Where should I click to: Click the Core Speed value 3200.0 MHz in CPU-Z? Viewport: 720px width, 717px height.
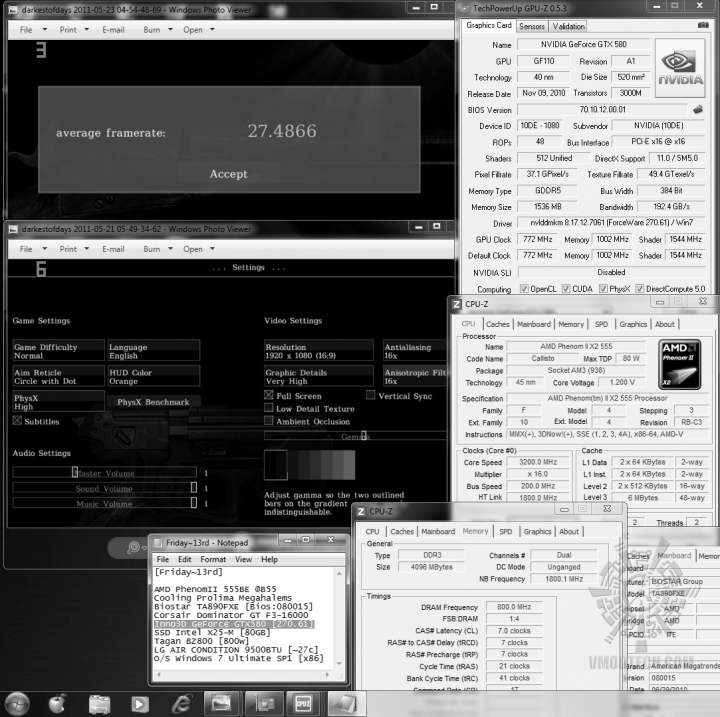[538, 462]
